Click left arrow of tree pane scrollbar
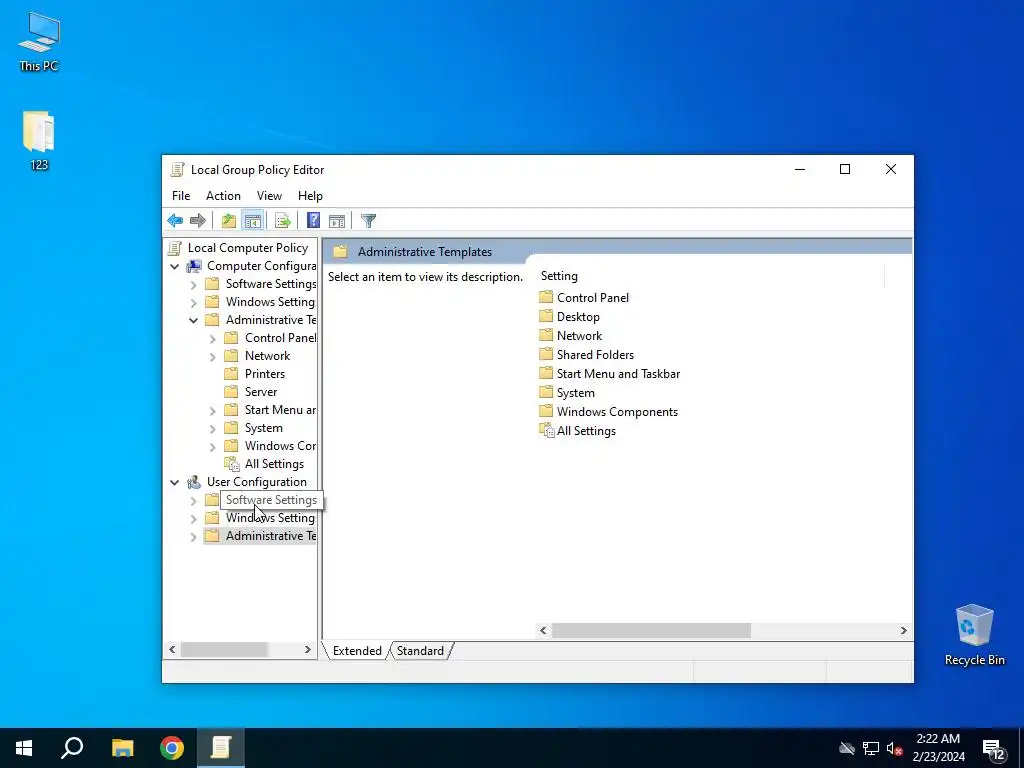This screenshot has width=1024, height=768. coord(172,650)
